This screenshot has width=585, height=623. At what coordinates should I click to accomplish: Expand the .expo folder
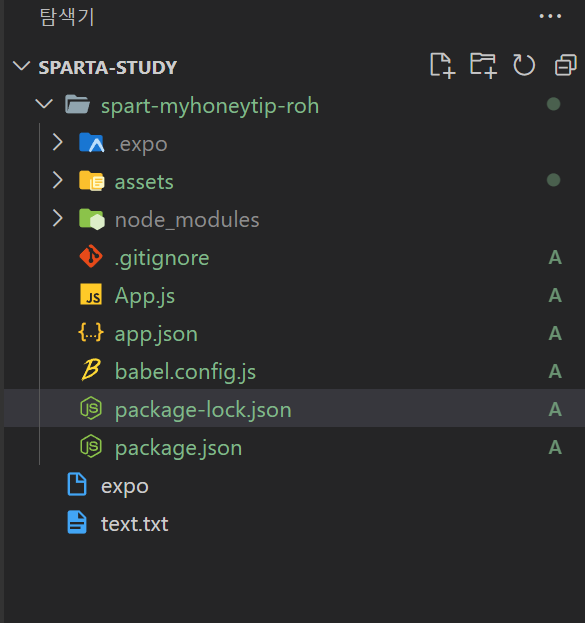[58, 142]
